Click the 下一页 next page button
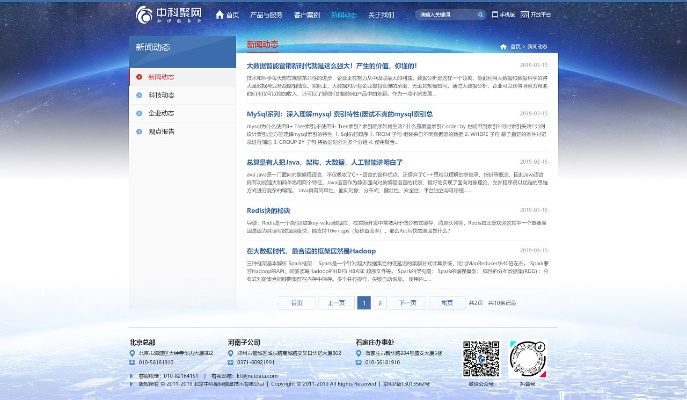 (407, 301)
